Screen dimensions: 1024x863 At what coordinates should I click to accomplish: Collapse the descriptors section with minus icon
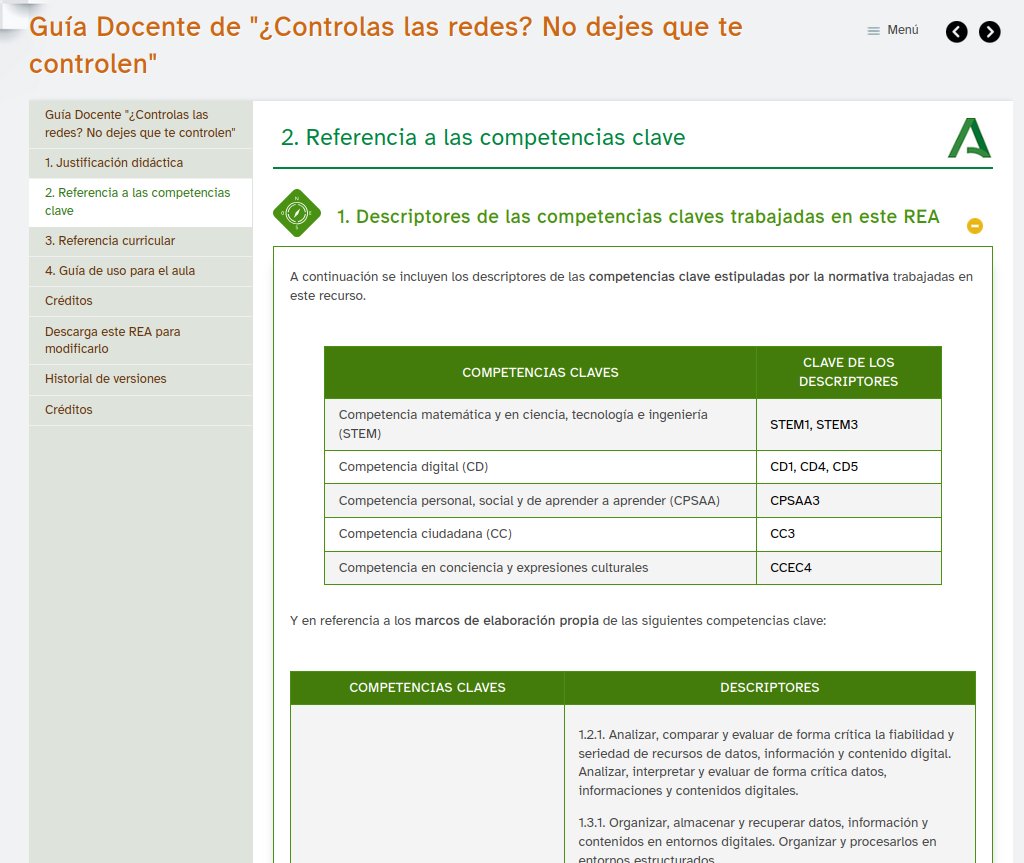tap(974, 226)
